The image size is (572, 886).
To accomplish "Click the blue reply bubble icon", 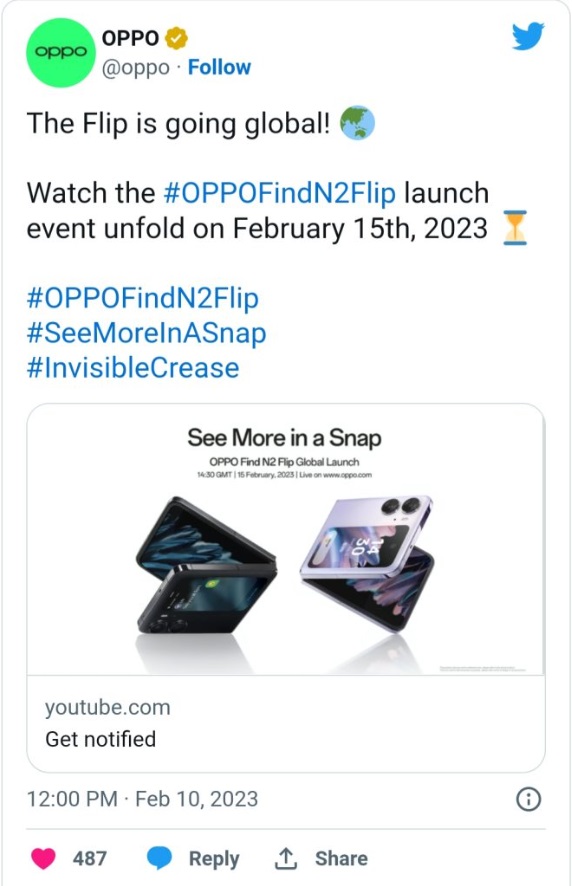I will pos(159,858).
